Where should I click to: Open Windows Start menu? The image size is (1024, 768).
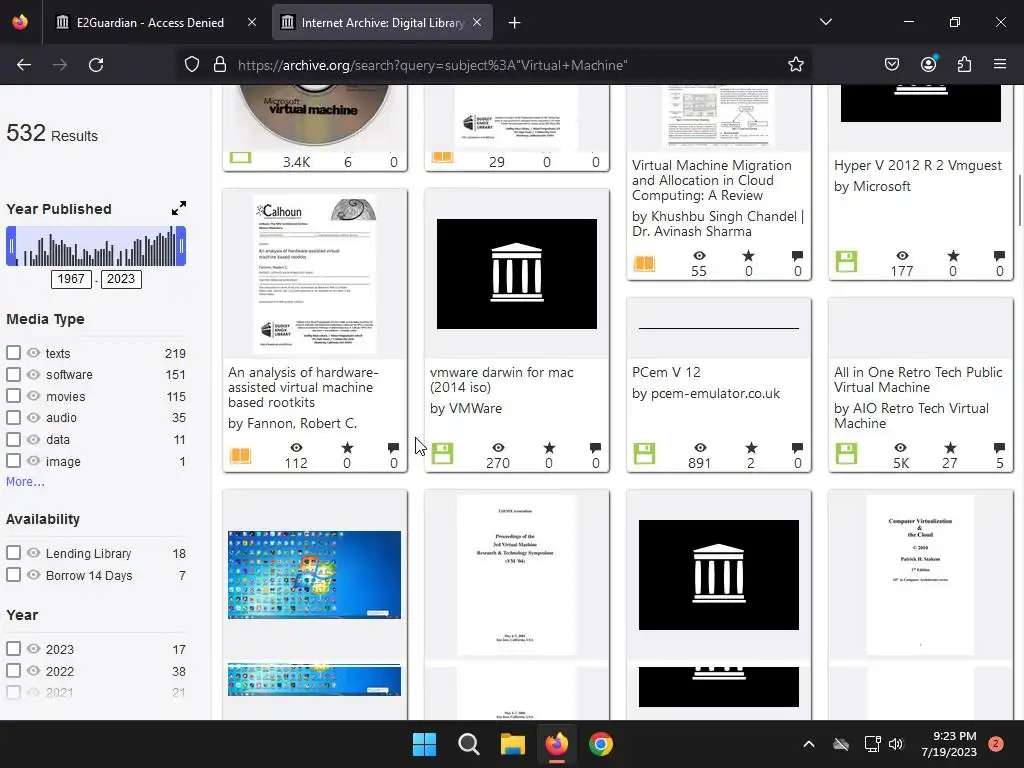point(424,744)
